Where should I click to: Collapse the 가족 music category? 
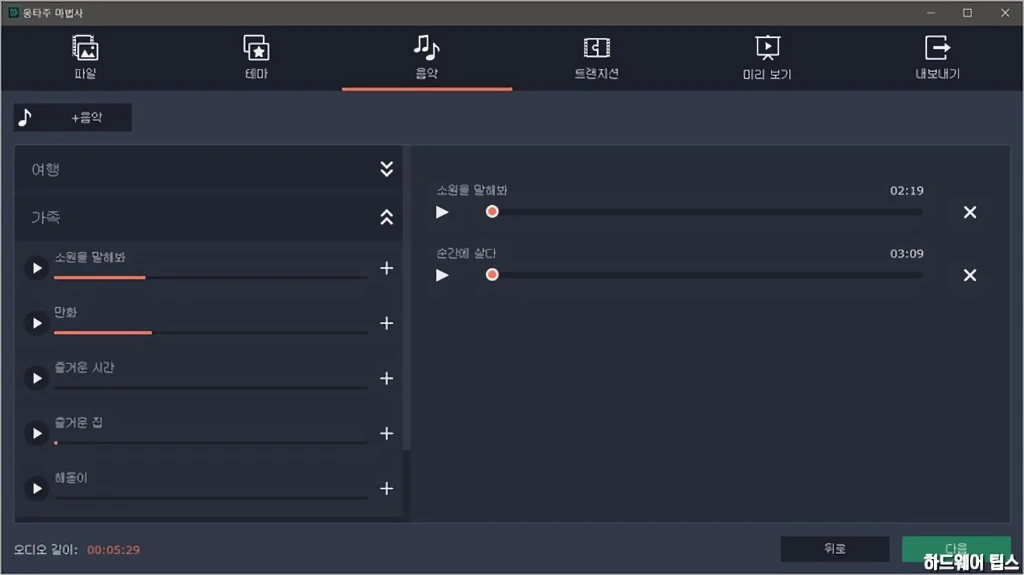point(387,218)
